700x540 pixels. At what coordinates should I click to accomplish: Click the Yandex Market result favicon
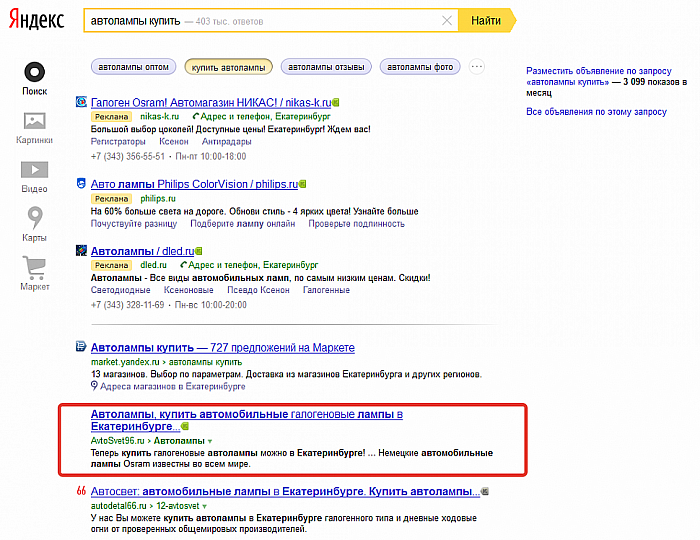pyautogui.click(x=81, y=346)
